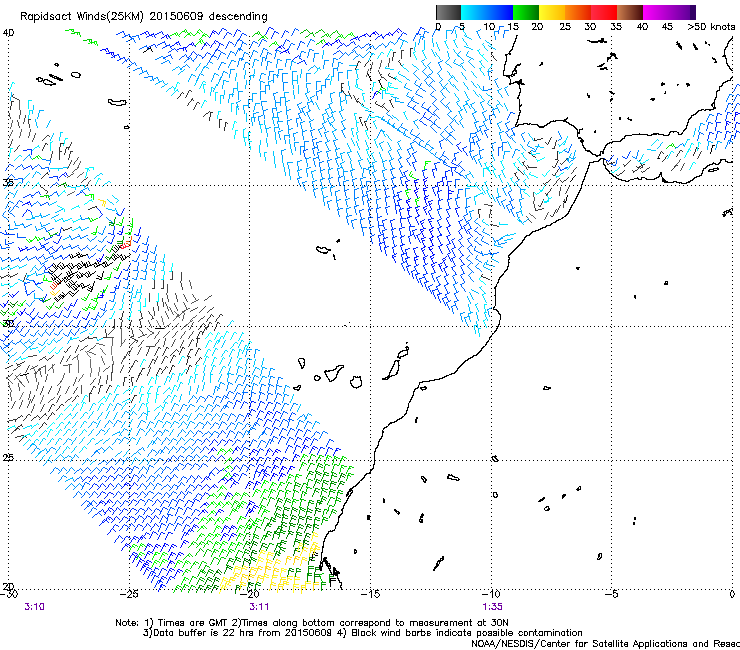Click the 'NOAA/NESDIS/Center for Satellite Applications' credit
740x650 pixels.
[580, 644]
